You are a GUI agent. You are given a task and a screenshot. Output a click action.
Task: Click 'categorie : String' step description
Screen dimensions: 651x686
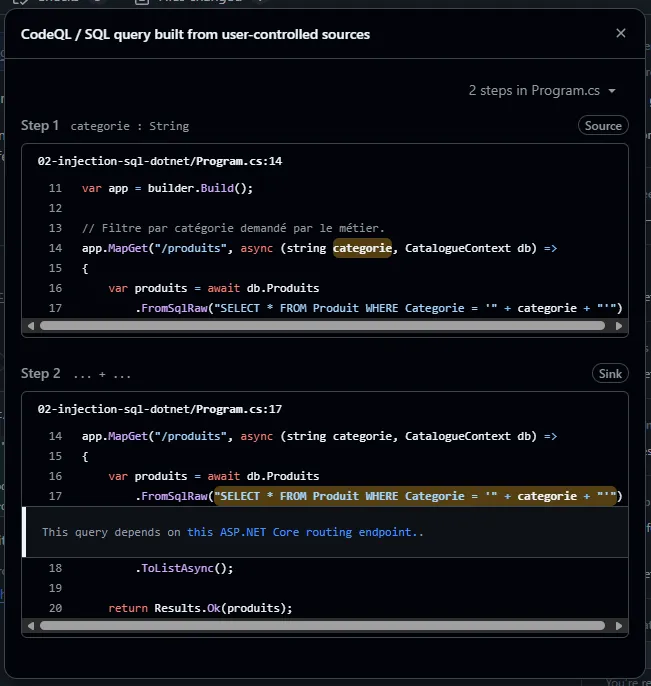click(130, 126)
